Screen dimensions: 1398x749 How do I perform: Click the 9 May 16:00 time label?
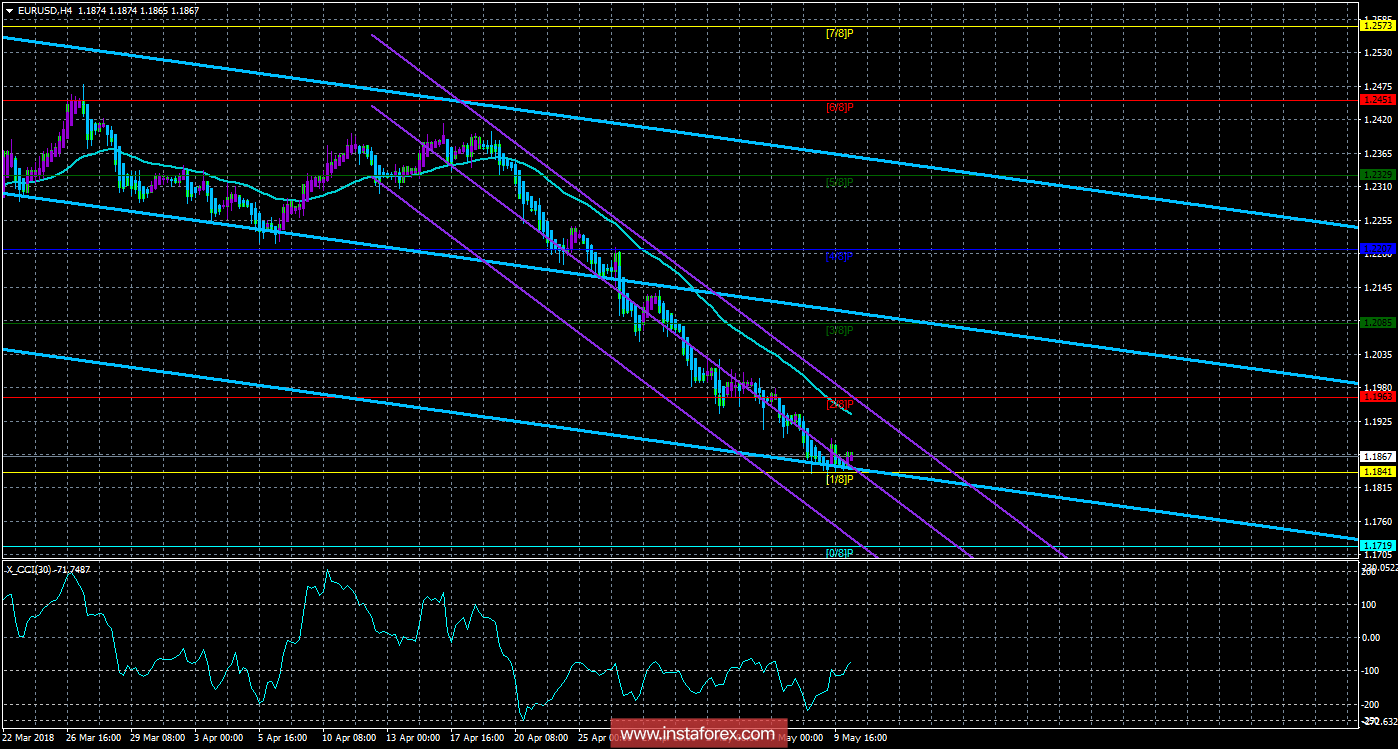860,738
